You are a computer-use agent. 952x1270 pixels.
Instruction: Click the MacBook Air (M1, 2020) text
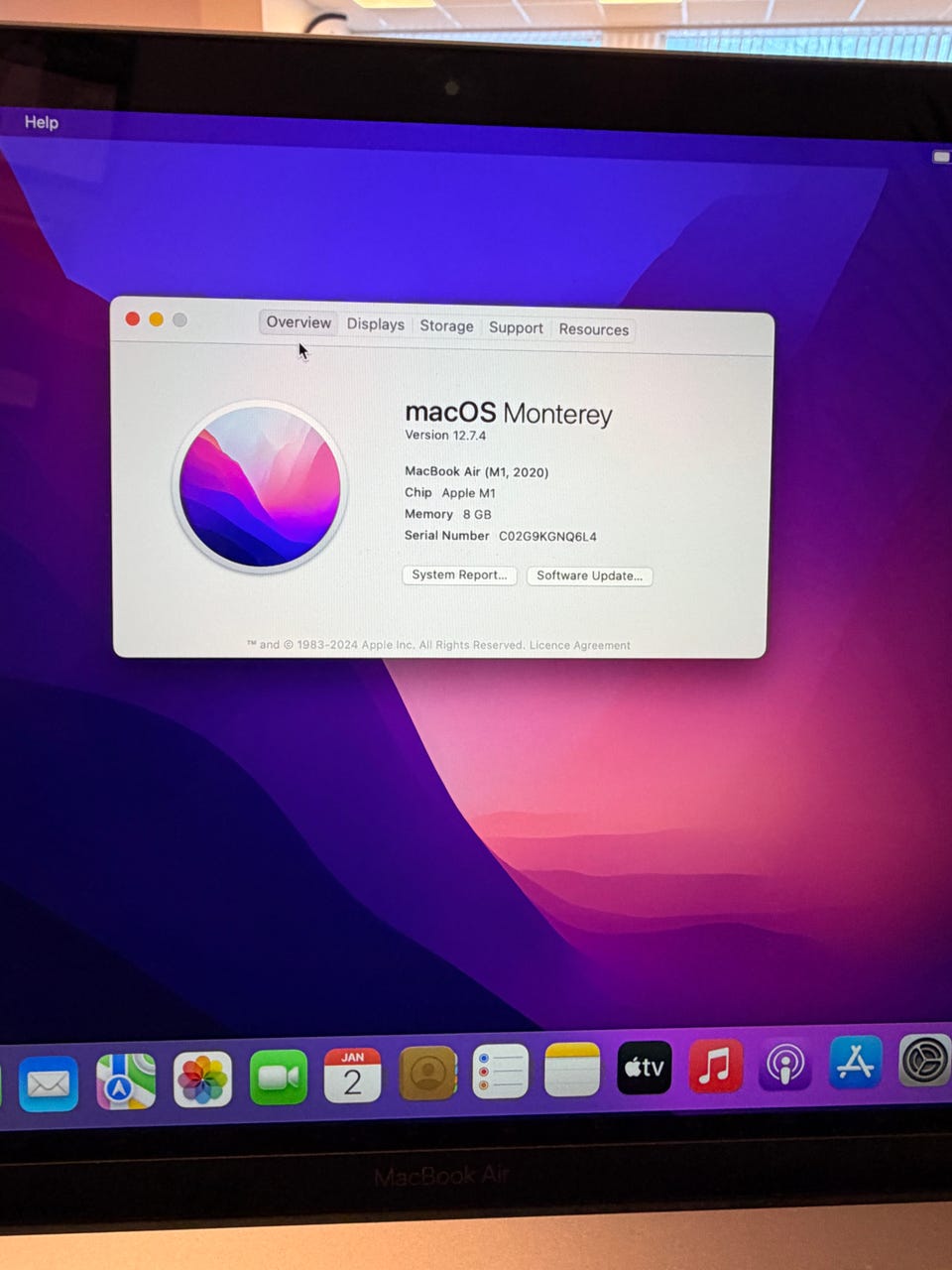(x=476, y=471)
